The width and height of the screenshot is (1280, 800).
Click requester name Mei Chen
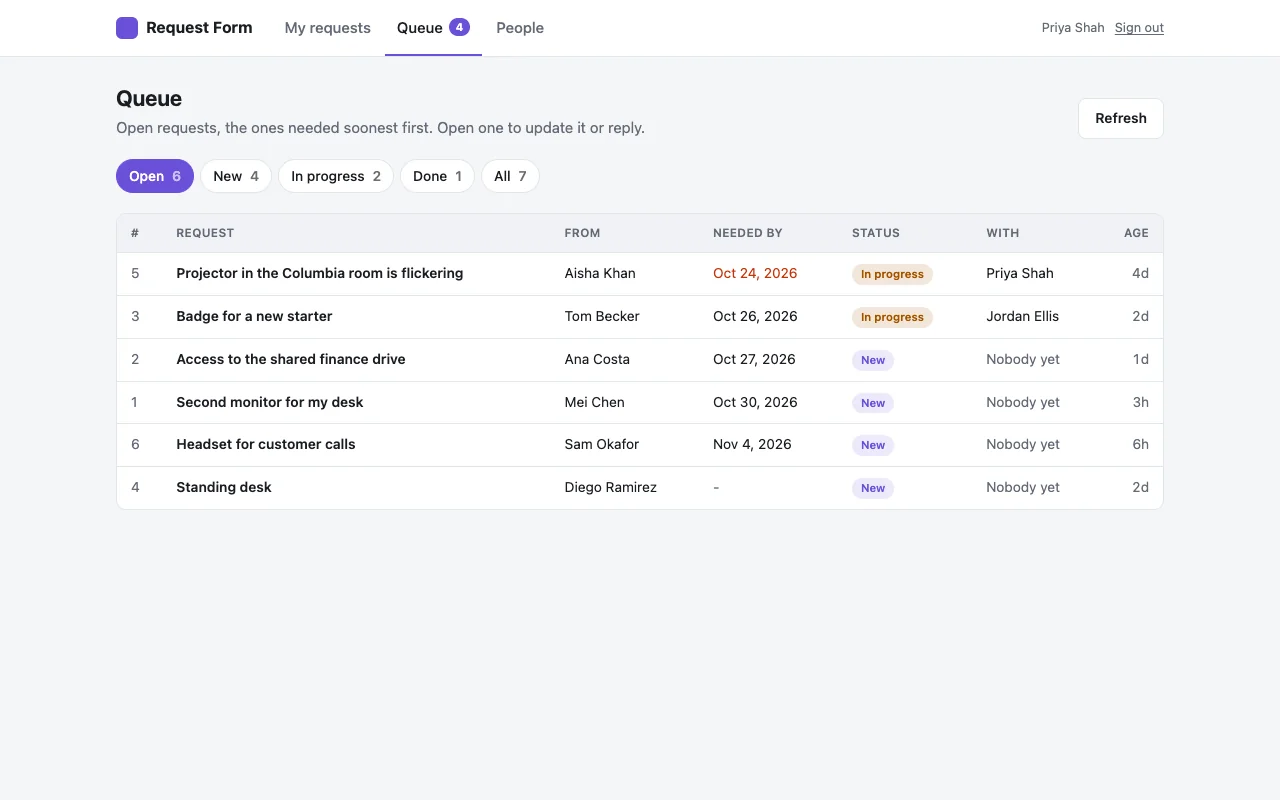594,402
